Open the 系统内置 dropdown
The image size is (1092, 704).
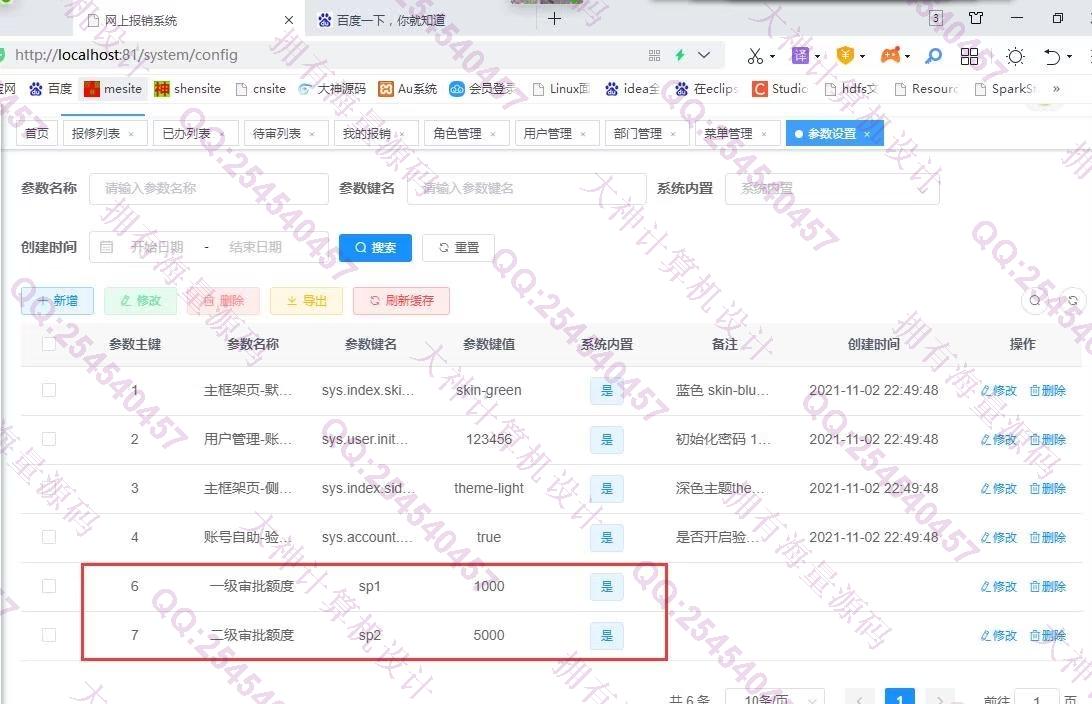click(832, 188)
